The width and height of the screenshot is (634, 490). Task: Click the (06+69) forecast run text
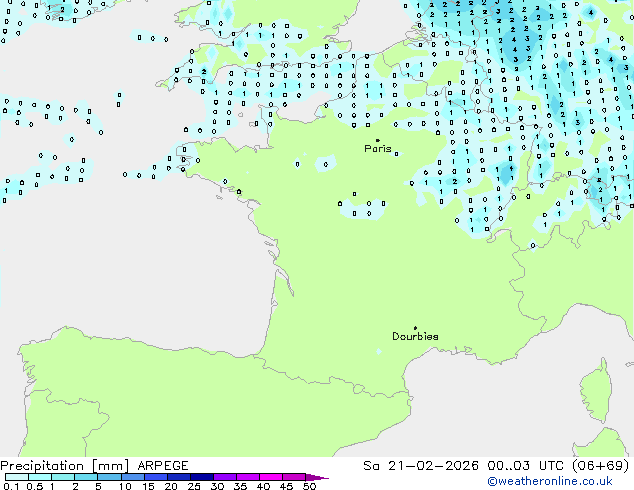tap(601, 466)
